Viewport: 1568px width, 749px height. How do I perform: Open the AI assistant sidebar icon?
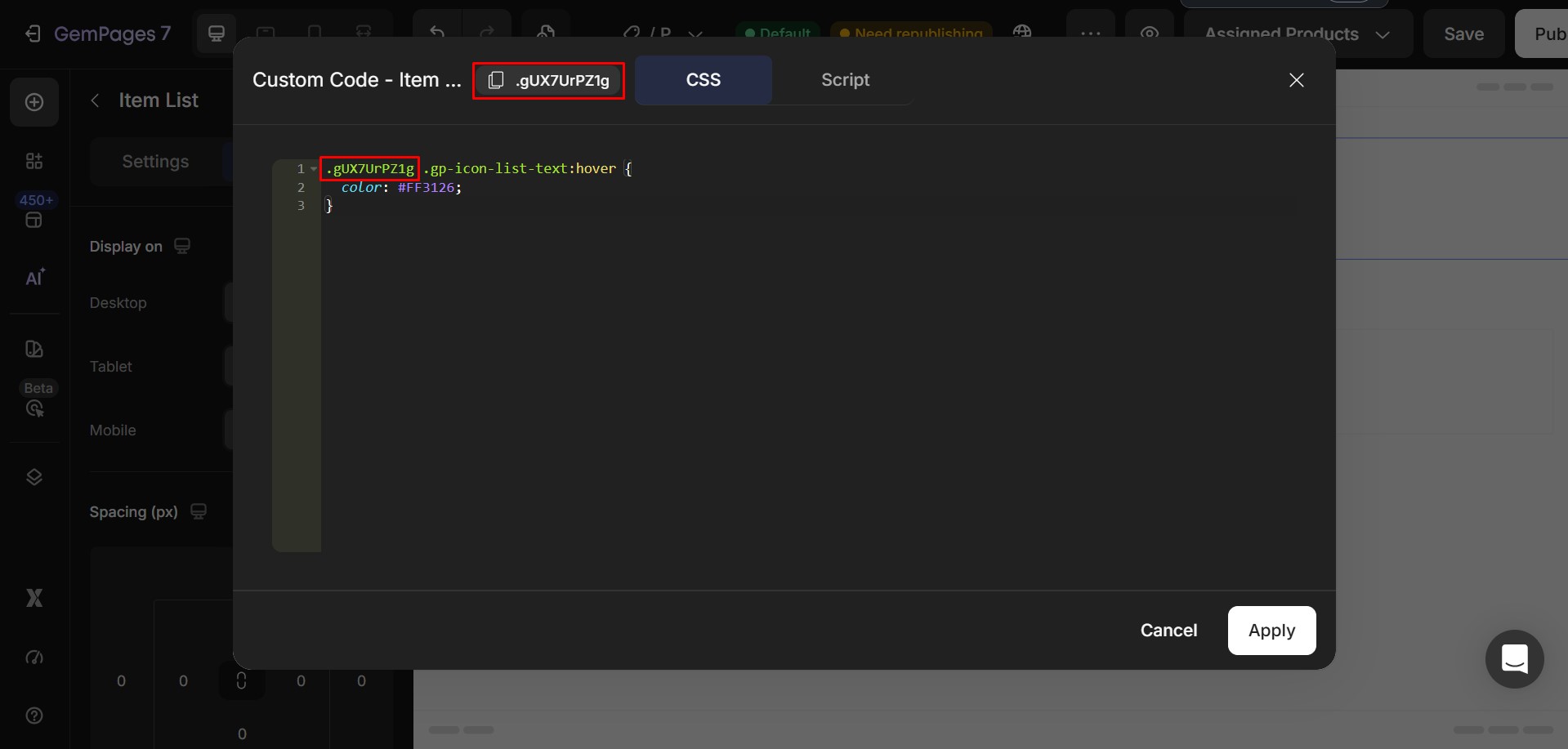click(34, 278)
